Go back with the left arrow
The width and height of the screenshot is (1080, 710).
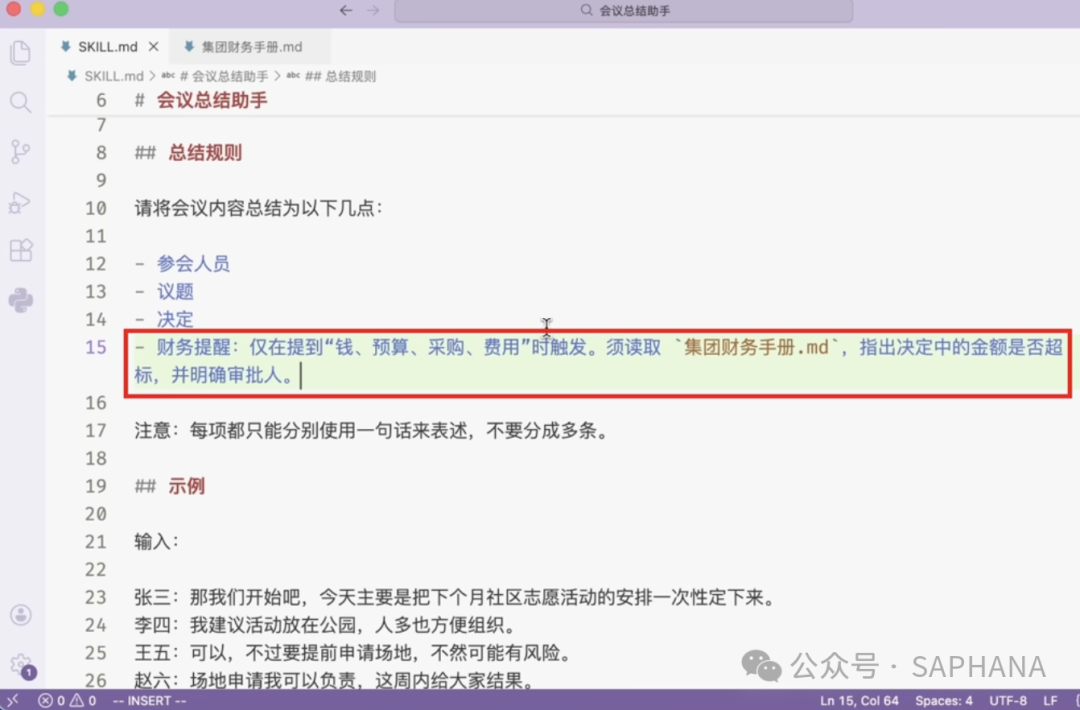(346, 10)
